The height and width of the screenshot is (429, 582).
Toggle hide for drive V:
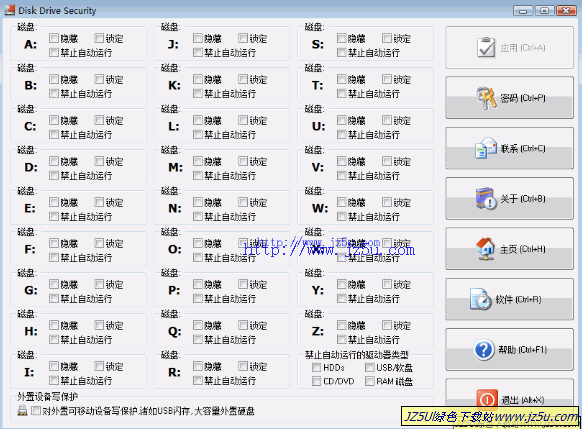click(x=341, y=161)
